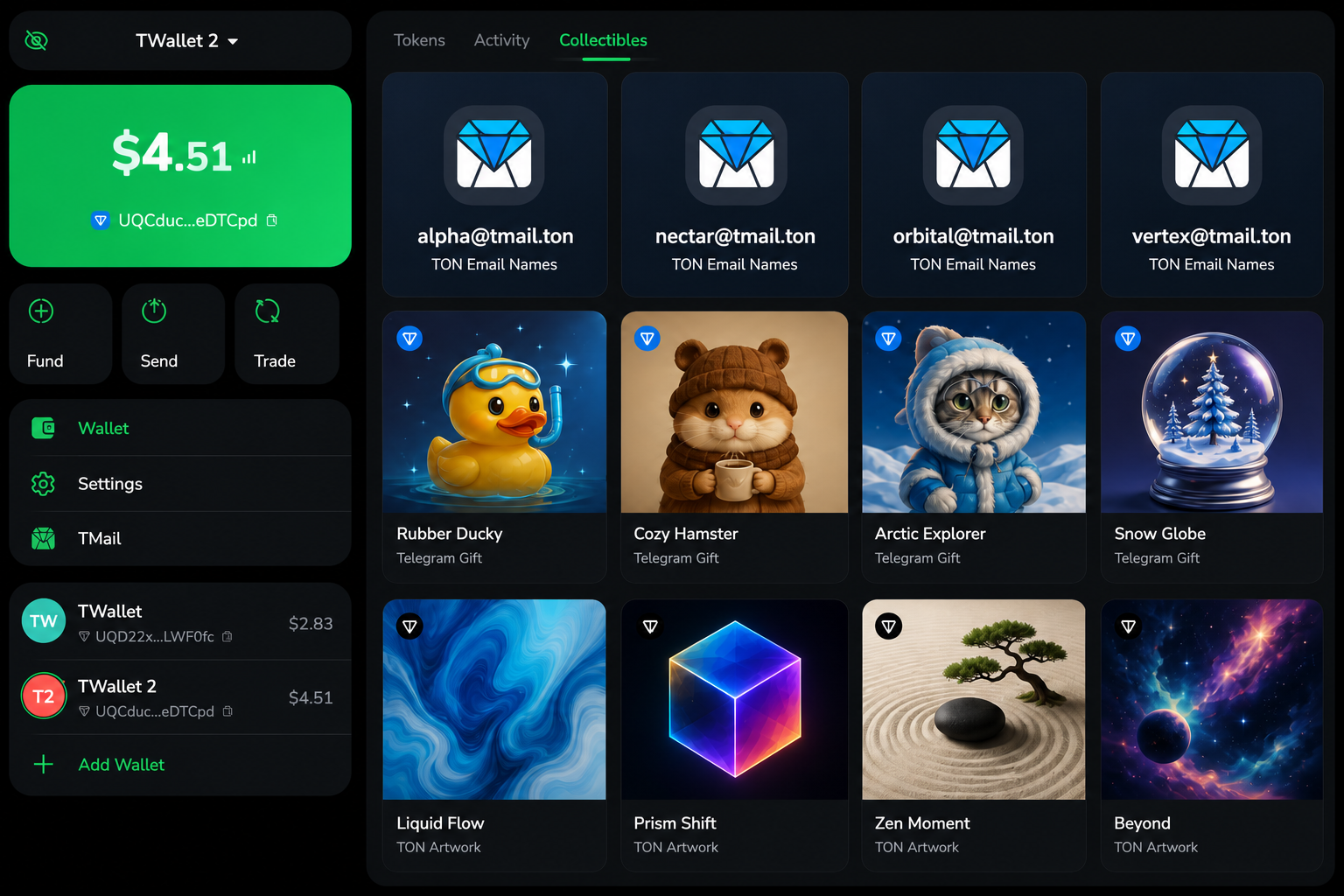This screenshot has width=1344, height=896.
Task: Click the TON badge on Prism Shift
Action: [x=650, y=626]
